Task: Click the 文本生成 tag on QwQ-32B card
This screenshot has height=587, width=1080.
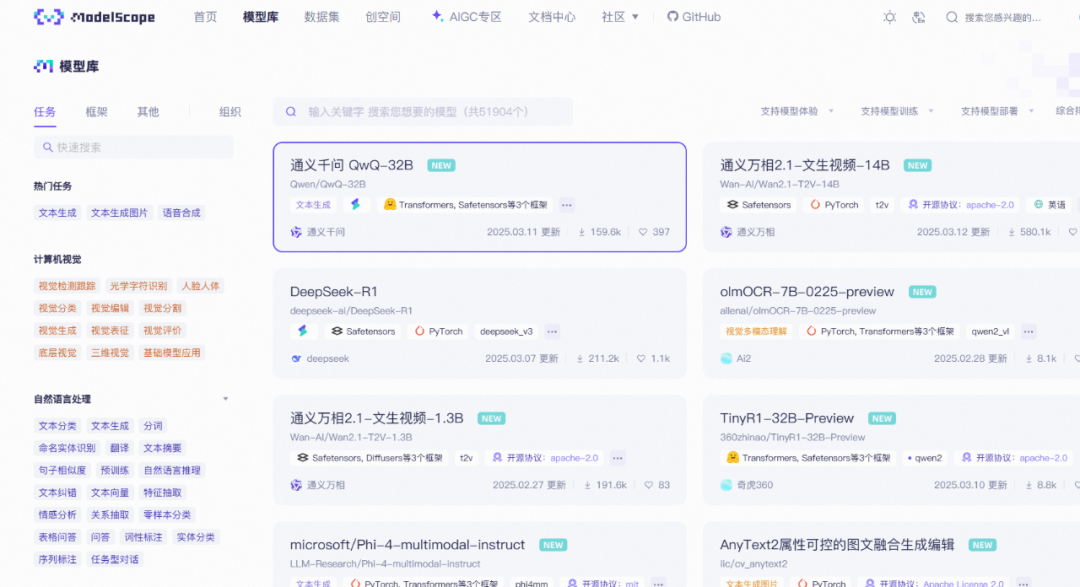Action: pyautogui.click(x=313, y=205)
